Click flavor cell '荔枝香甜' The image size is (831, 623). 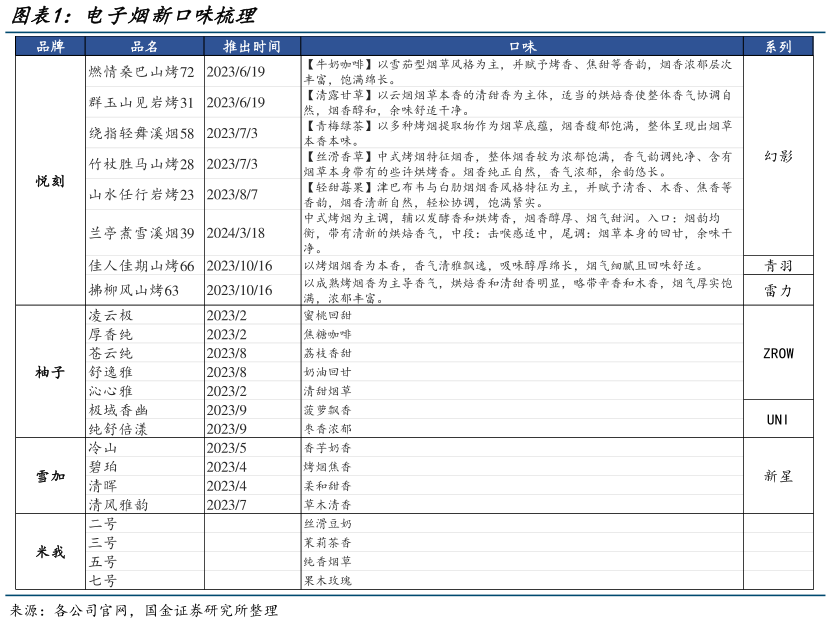click(328, 353)
